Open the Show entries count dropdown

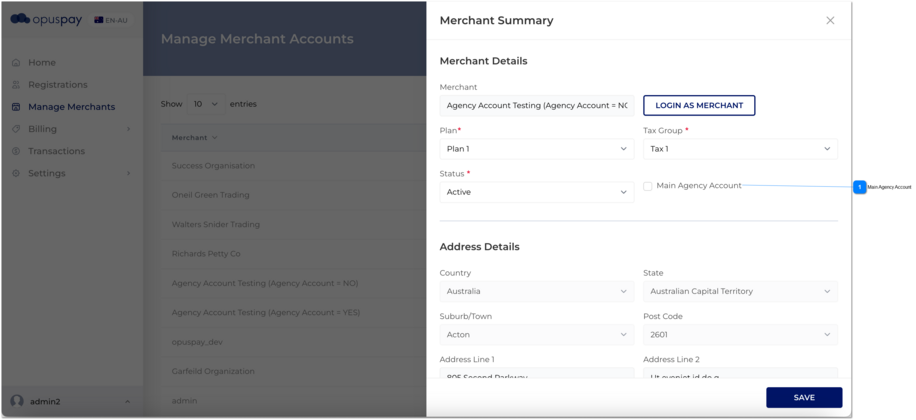coord(206,104)
